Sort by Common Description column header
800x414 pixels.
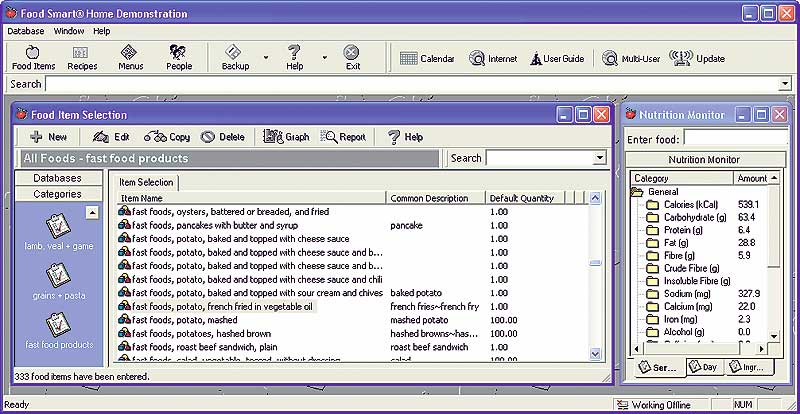pos(435,198)
